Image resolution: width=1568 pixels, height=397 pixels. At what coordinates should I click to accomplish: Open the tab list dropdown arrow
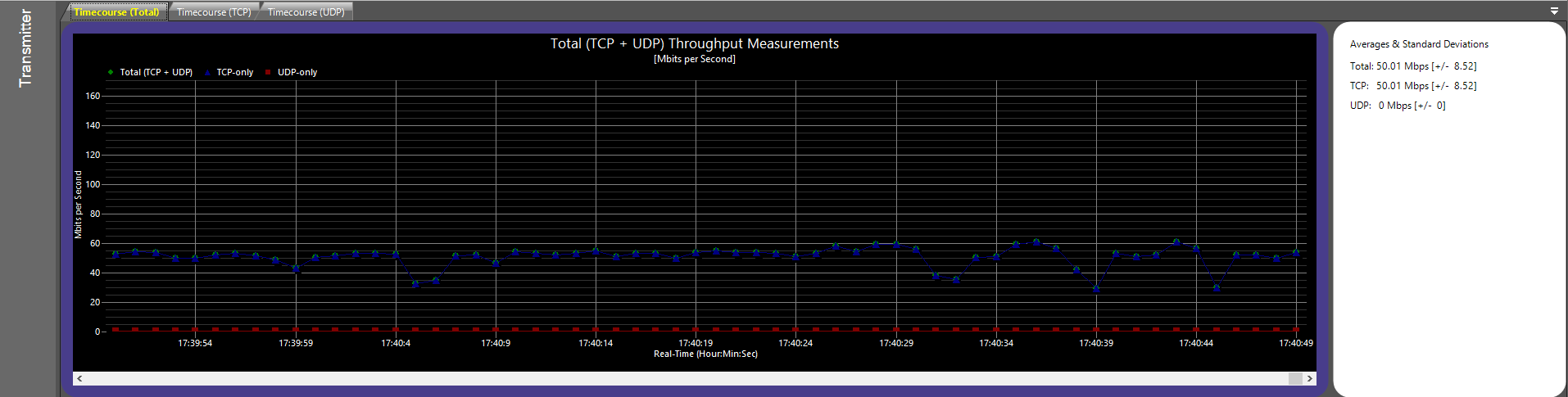click(x=1554, y=11)
